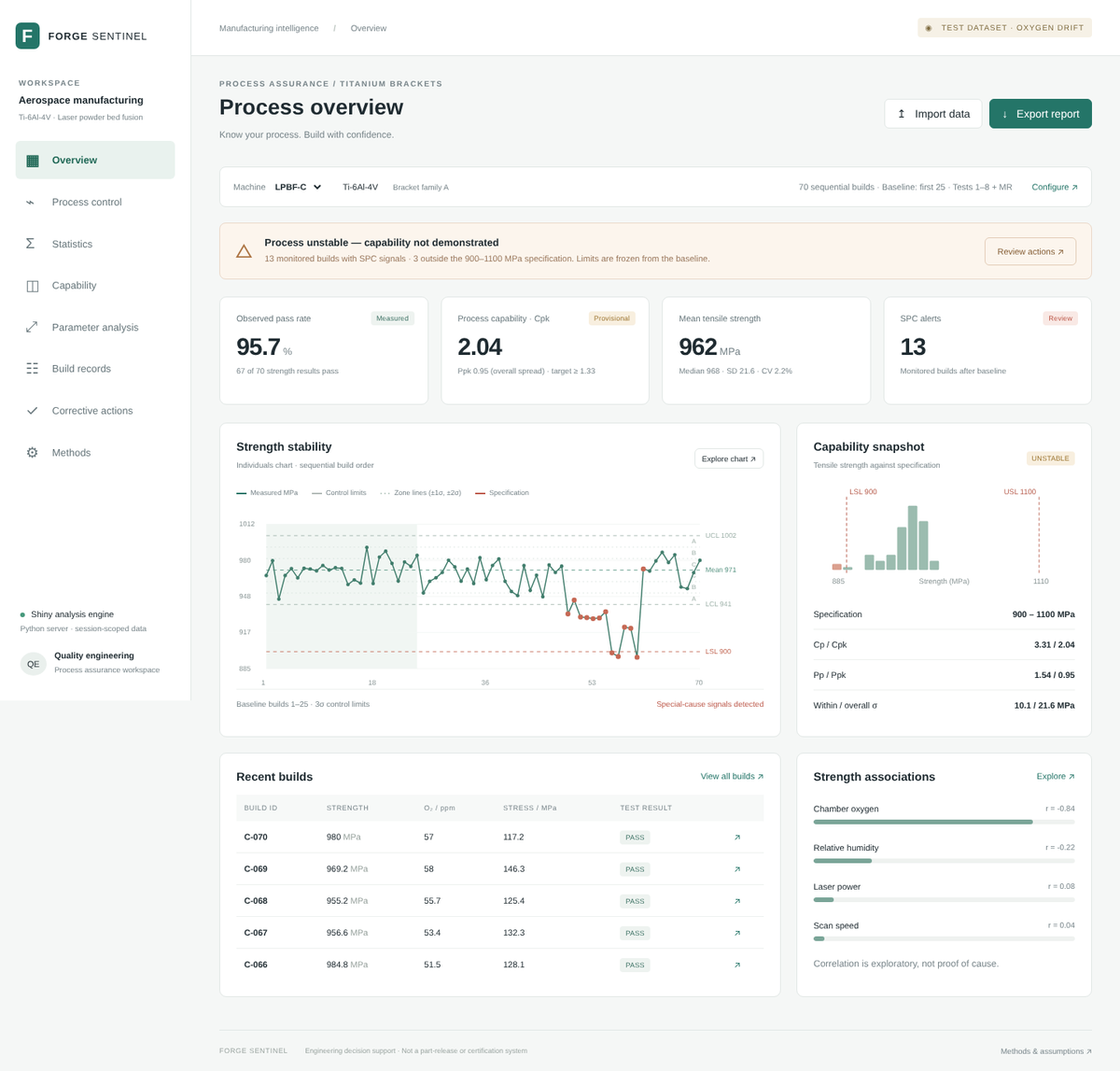Image resolution: width=1120 pixels, height=1071 pixels.
Task: Click the Review badge on SPC alerts card
Action: [1060, 318]
